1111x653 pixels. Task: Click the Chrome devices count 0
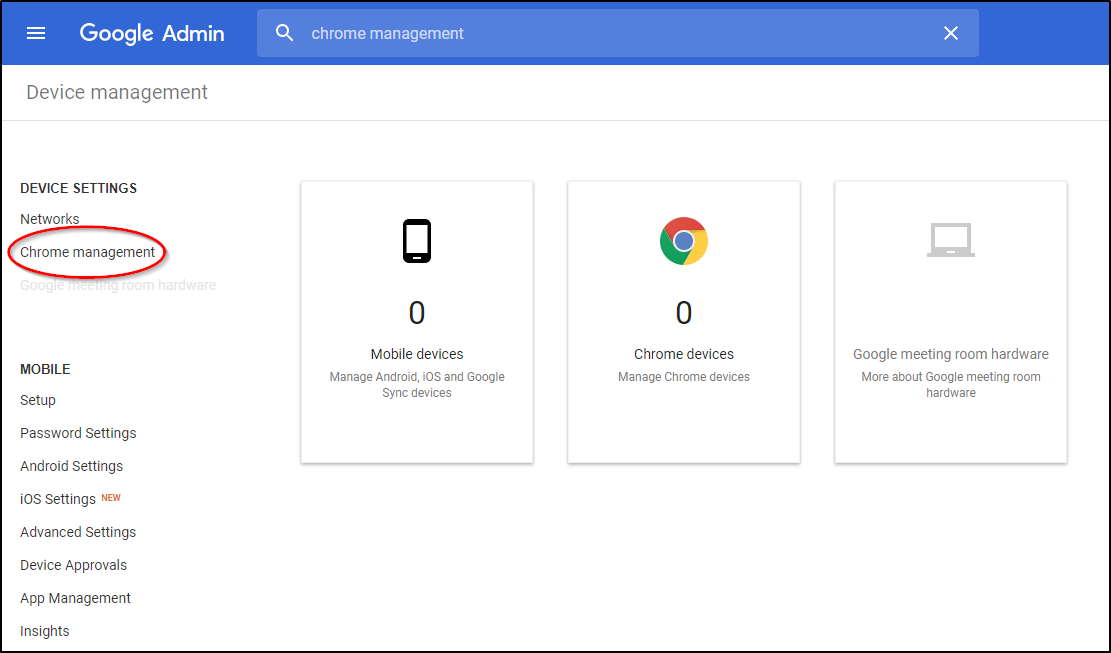pos(684,312)
